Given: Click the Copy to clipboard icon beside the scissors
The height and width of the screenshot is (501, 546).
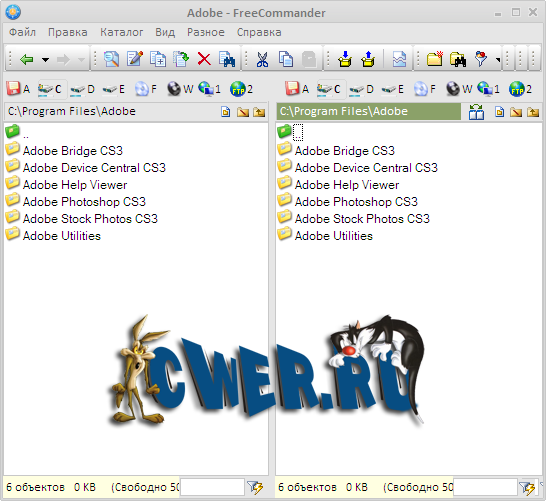Looking at the screenshot, I should click(286, 59).
